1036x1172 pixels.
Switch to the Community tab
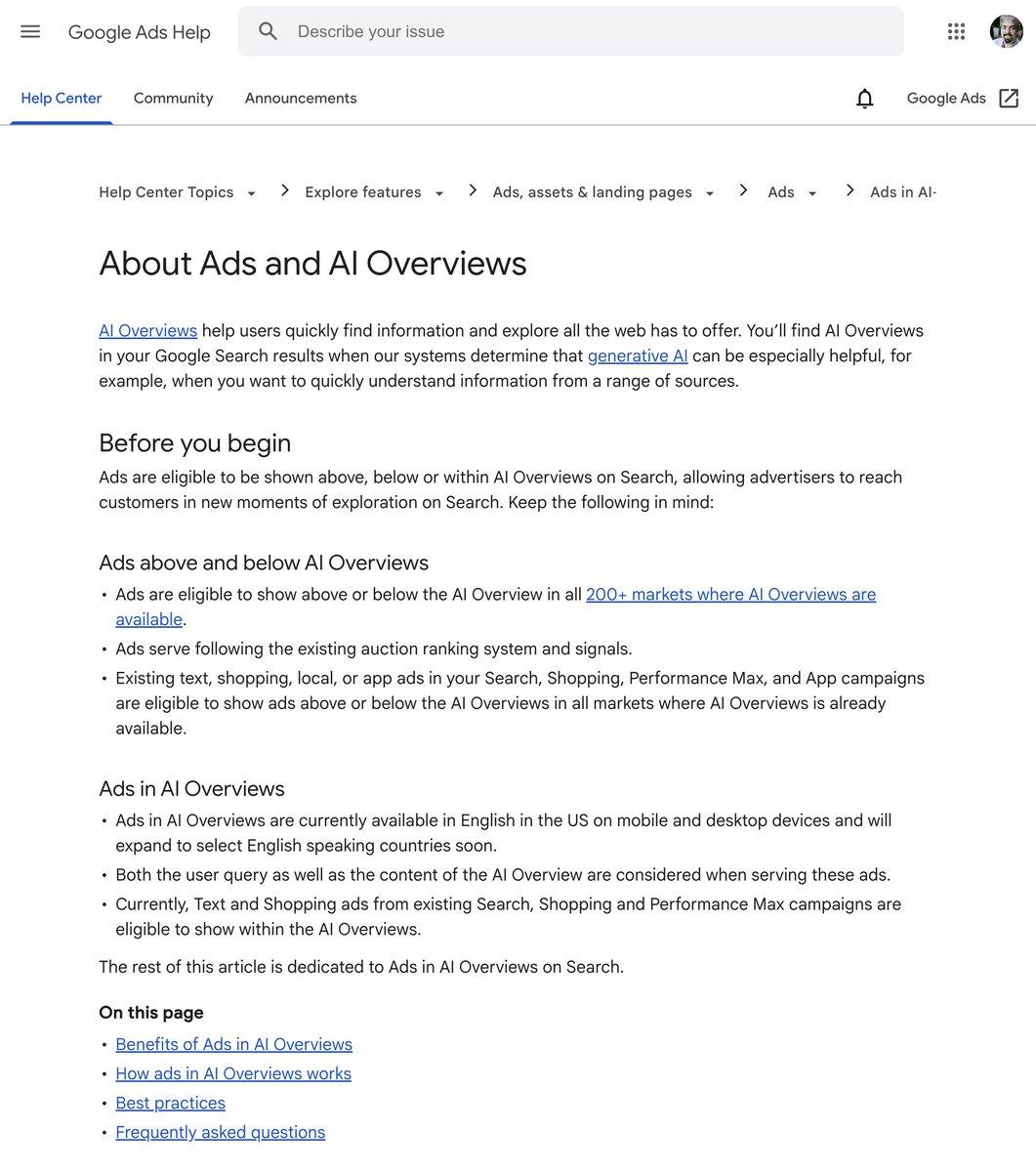(x=173, y=99)
